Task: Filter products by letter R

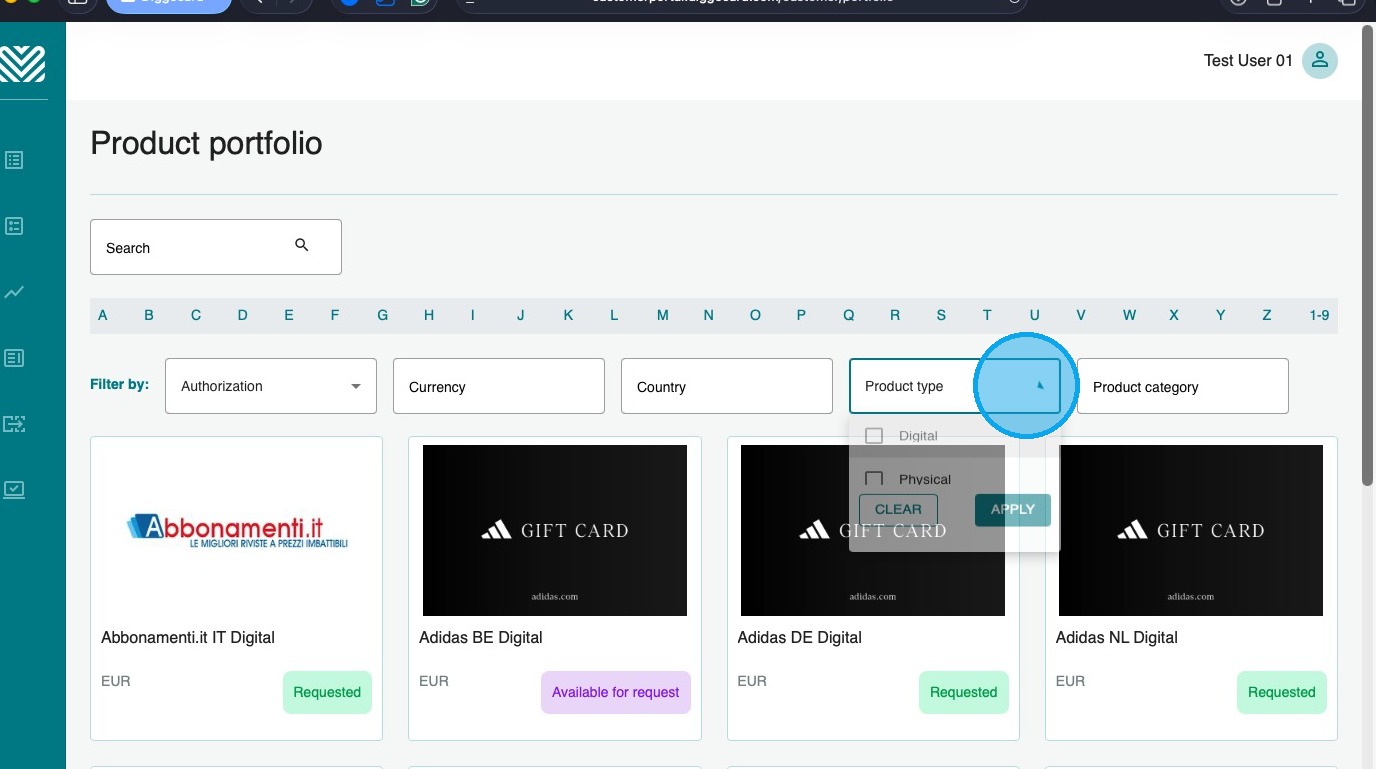Action: pyautogui.click(x=895, y=315)
